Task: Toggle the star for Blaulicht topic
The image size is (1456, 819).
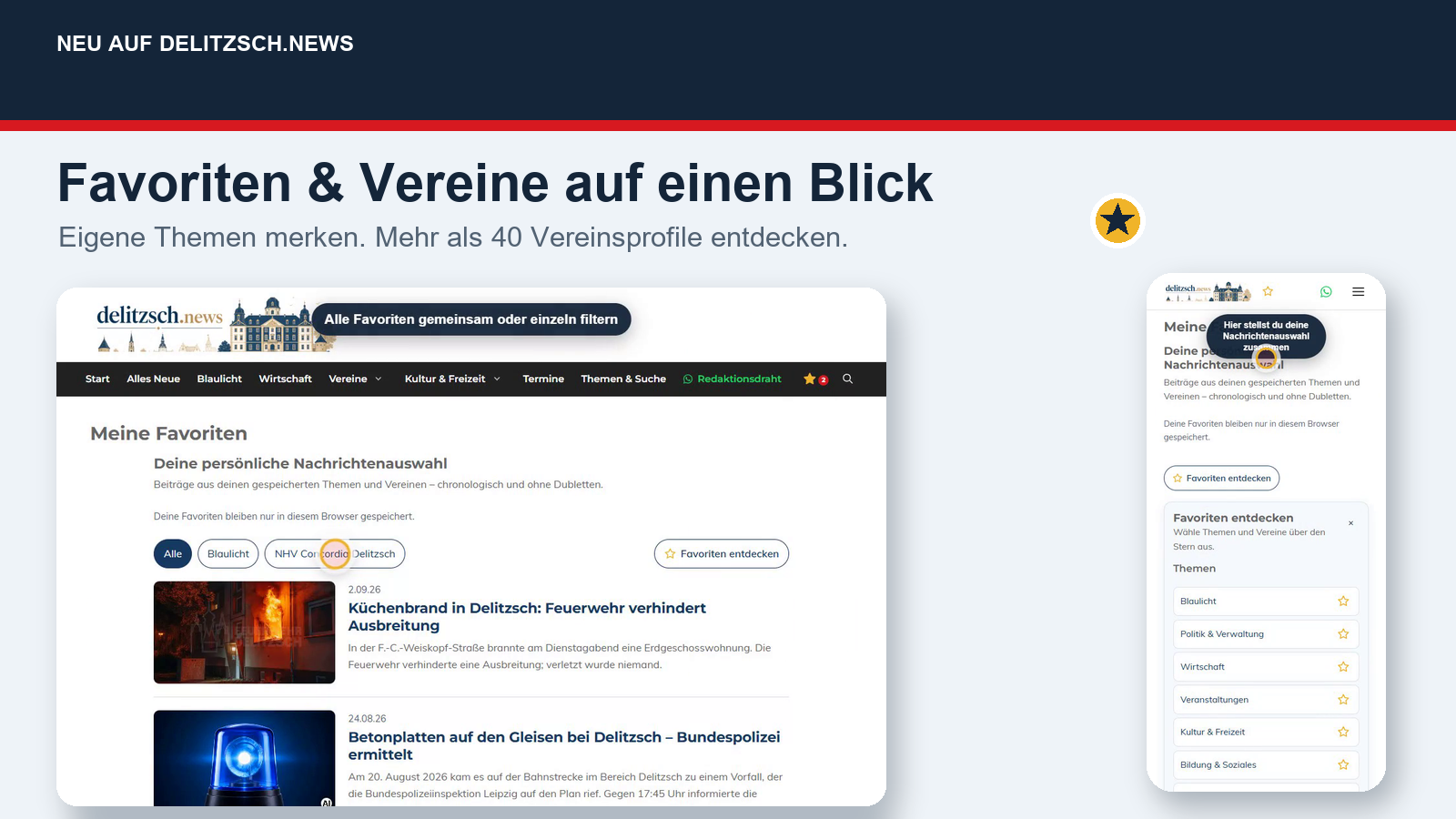Action: [1343, 602]
